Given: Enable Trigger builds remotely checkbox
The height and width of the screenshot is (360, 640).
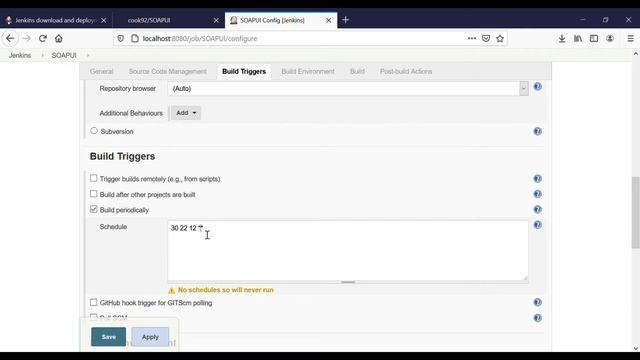Looking at the screenshot, I should coord(93,178).
